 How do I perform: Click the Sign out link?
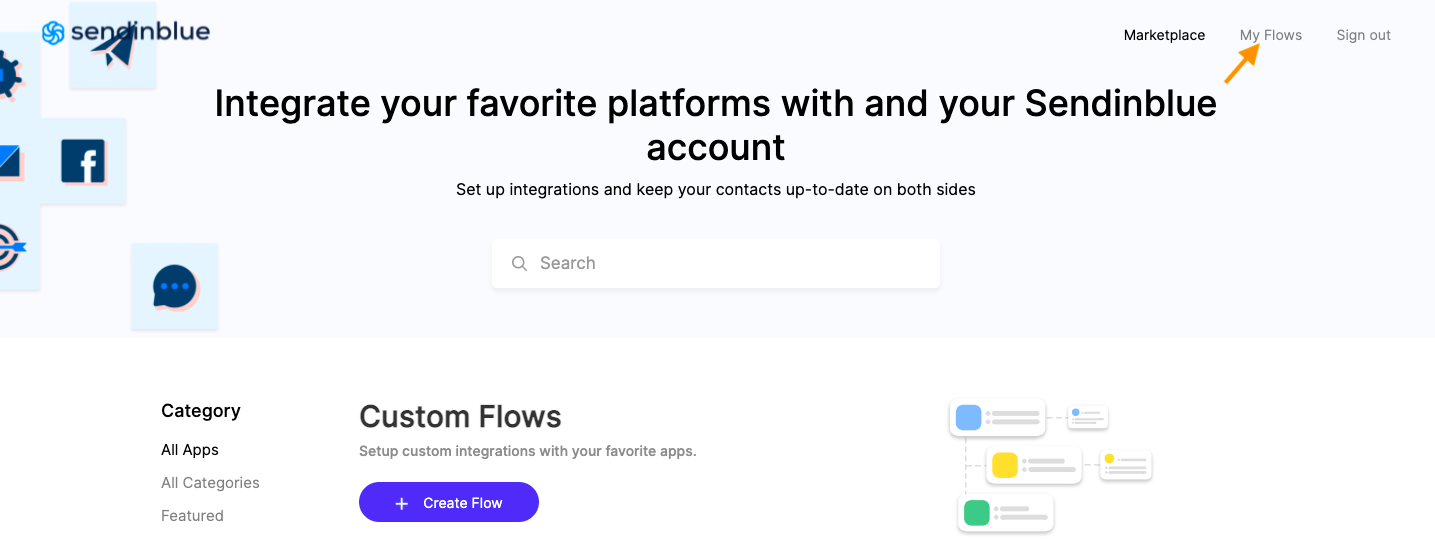point(1363,35)
